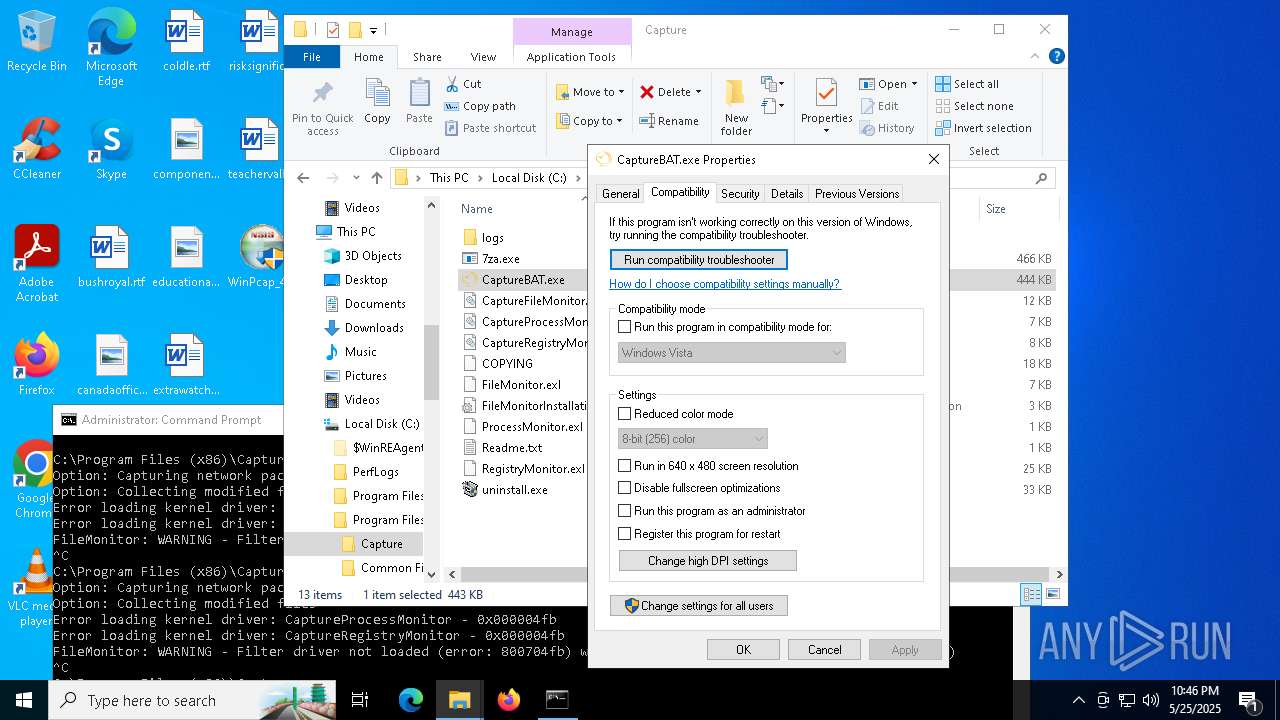Open Explorer help question mark icon
Screen dimensions: 1280x720
point(1057,57)
